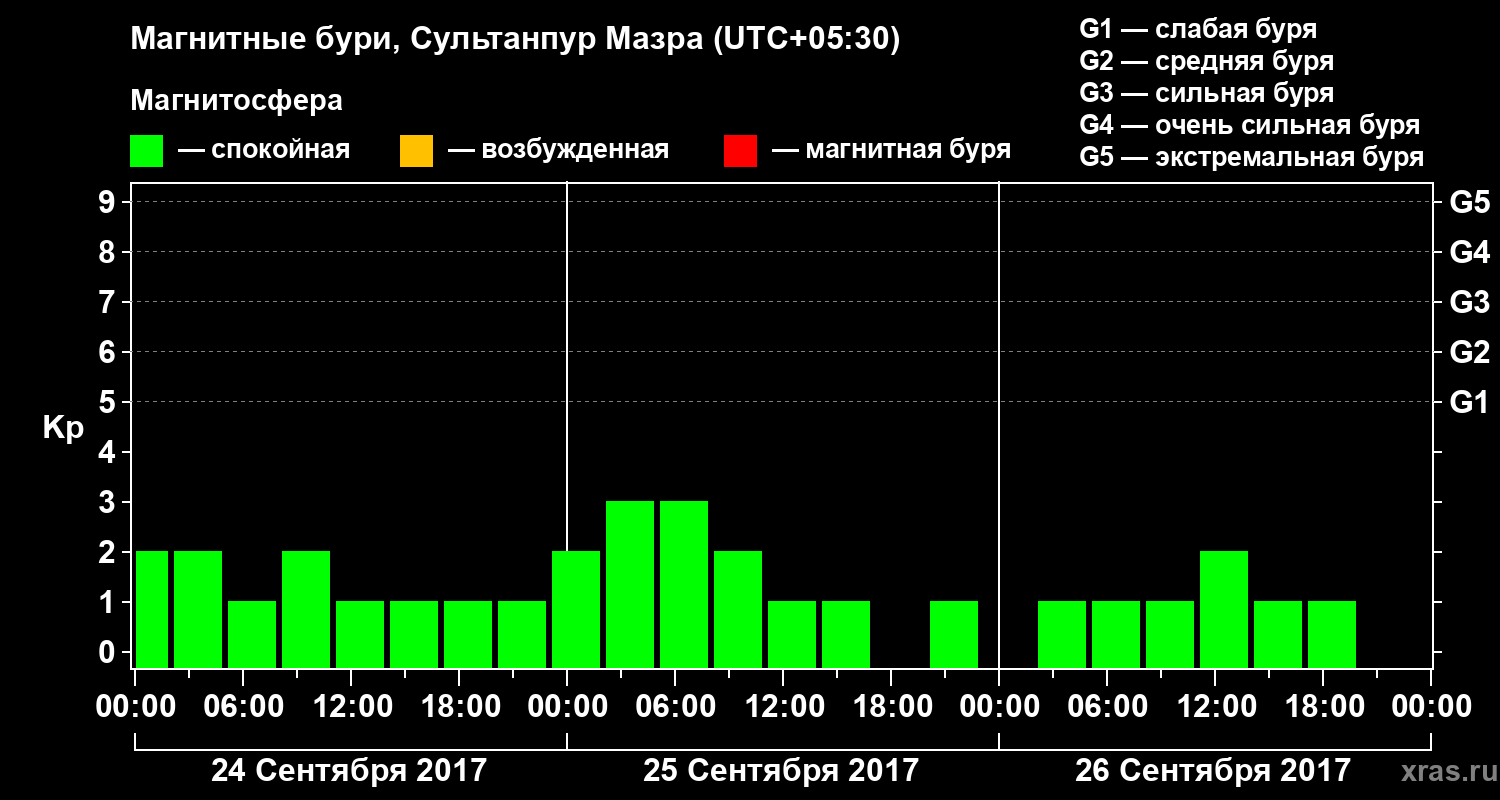Click the Kp 2 bar right after the Kp 3 bars
The height and width of the screenshot is (800, 1500).
tap(738, 609)
